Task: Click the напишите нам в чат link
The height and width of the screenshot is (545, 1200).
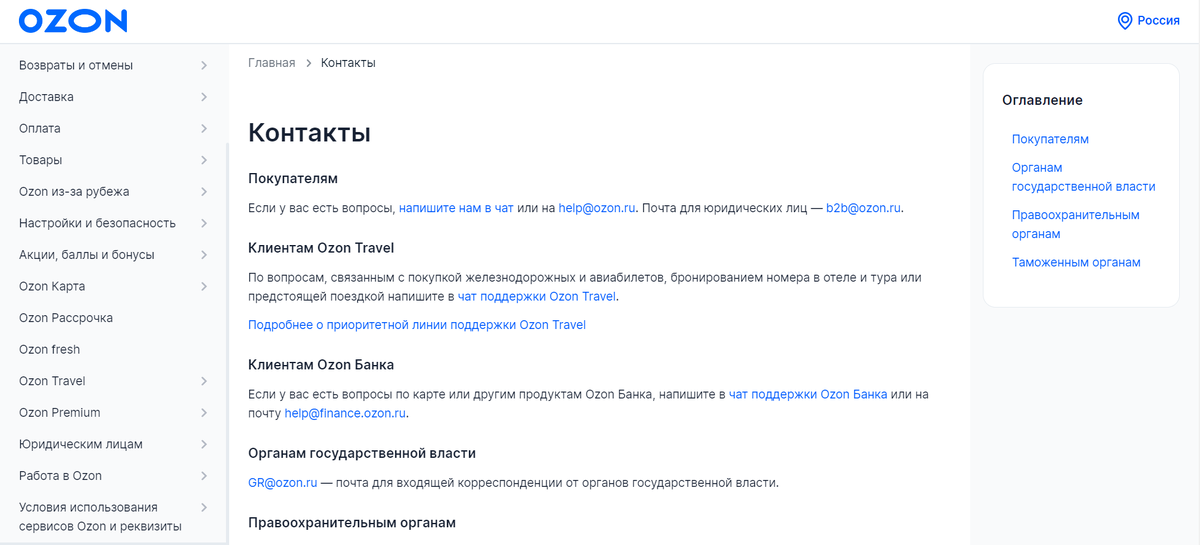Action: tap(456, 208)
